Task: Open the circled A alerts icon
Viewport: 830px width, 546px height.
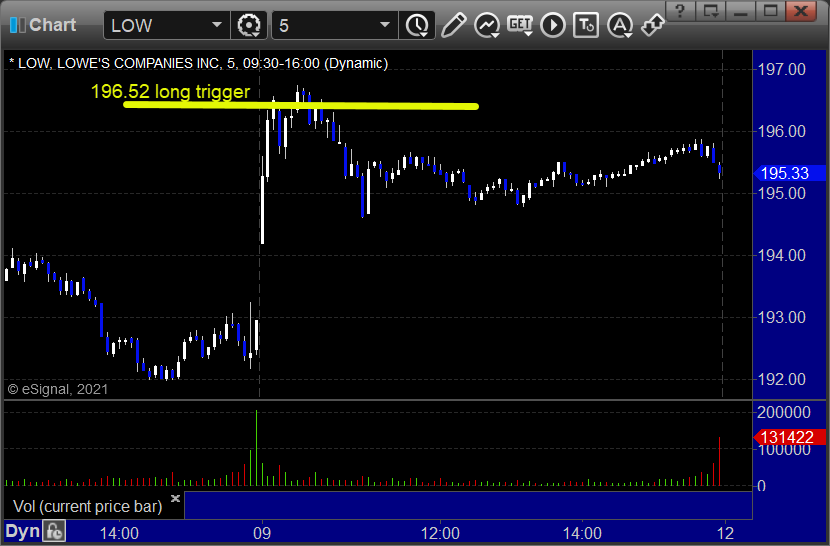Action: coord(619,25)
